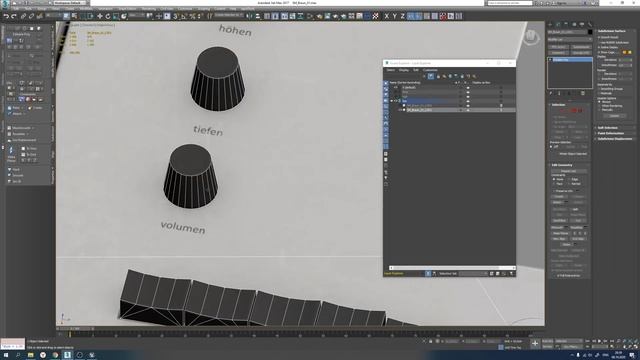Open Configure Modifier Sets icon
Viewport: 640px width, 360px height.
(582, 93)
